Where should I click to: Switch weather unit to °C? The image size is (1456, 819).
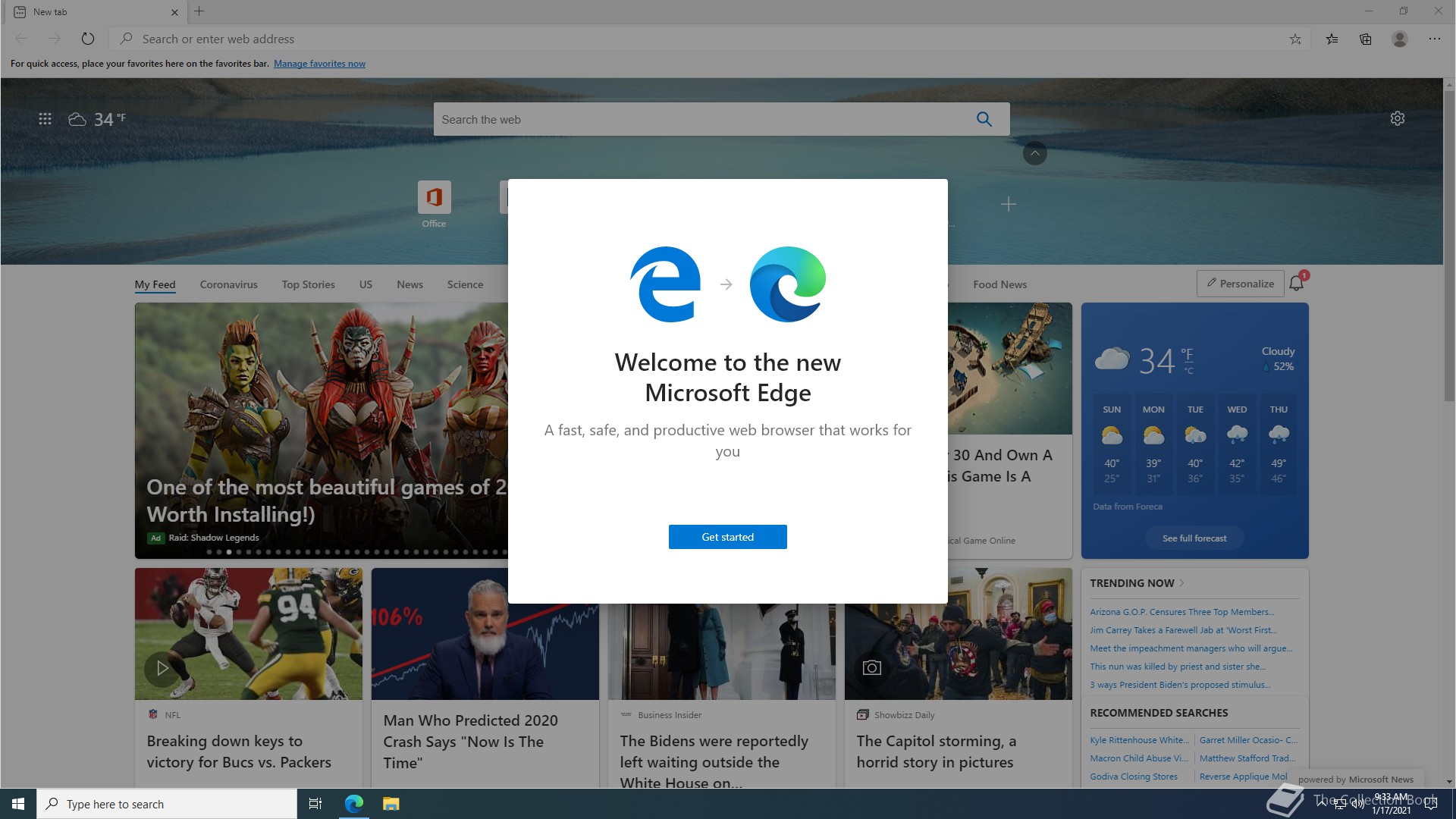click(x=1188, y=371)
